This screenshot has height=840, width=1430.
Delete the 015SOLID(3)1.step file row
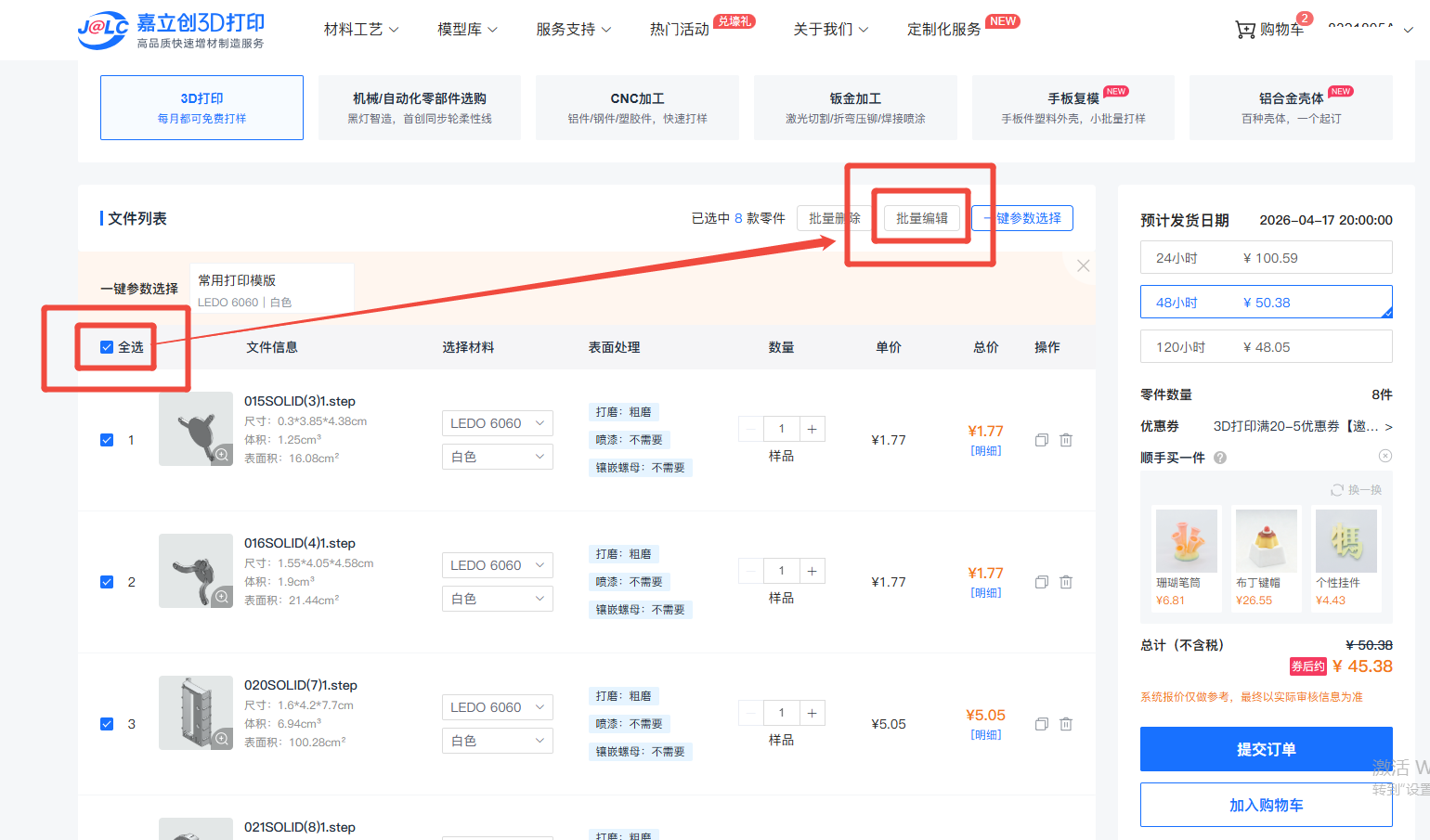(x=1066, y=440)
